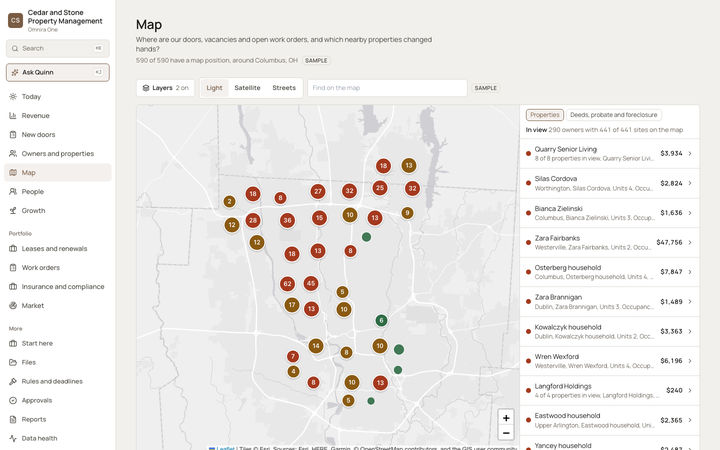Click the Ask Quinn sparkle icon
The height and width of the screenshot is (450, 720).
point(15,72)
